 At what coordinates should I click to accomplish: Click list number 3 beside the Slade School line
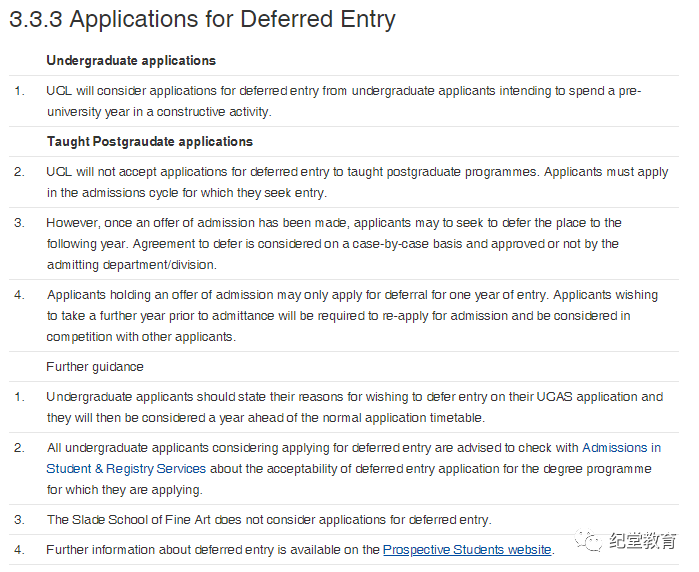(x=19, y=519)
